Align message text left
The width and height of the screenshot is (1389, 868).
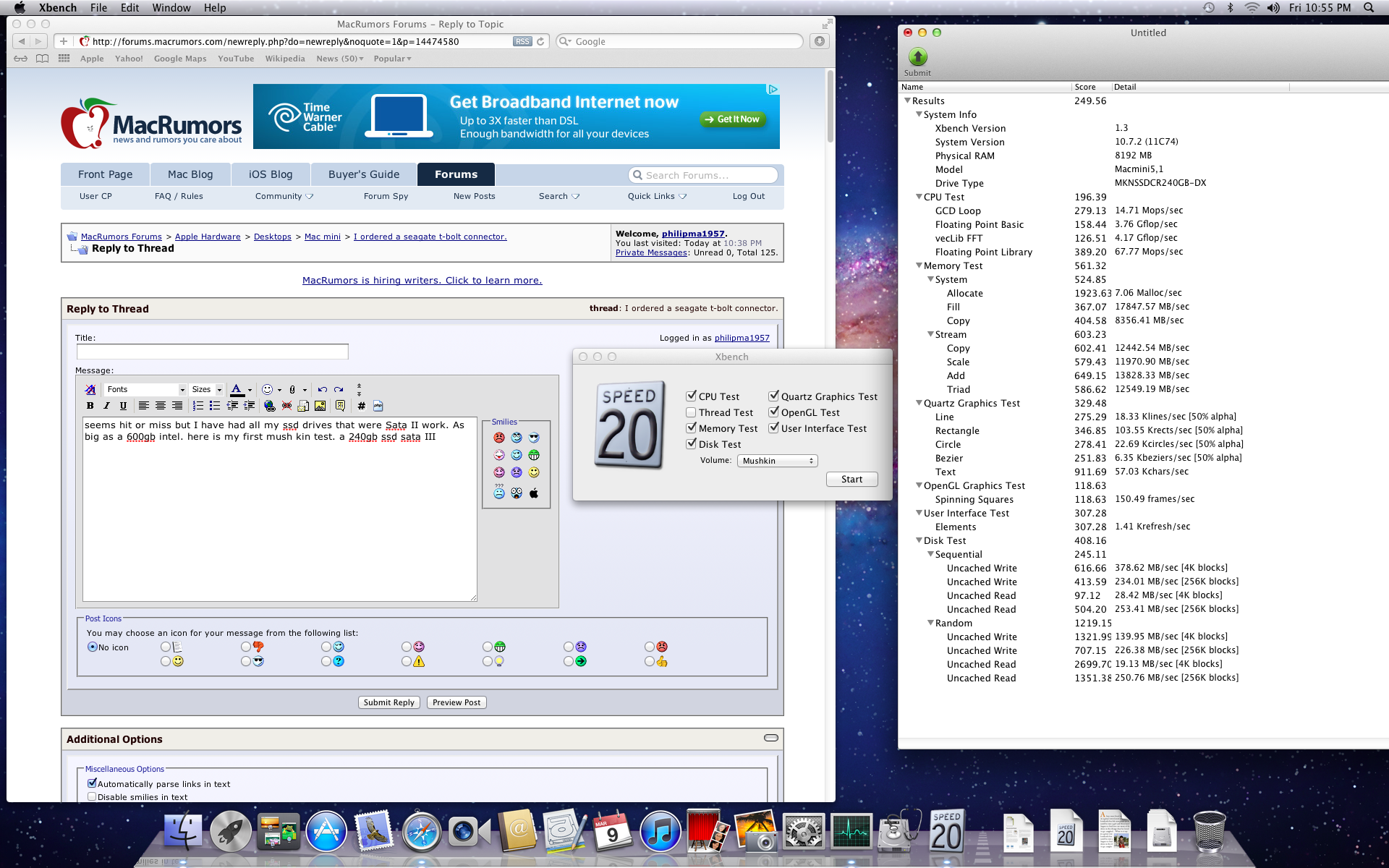144,406
